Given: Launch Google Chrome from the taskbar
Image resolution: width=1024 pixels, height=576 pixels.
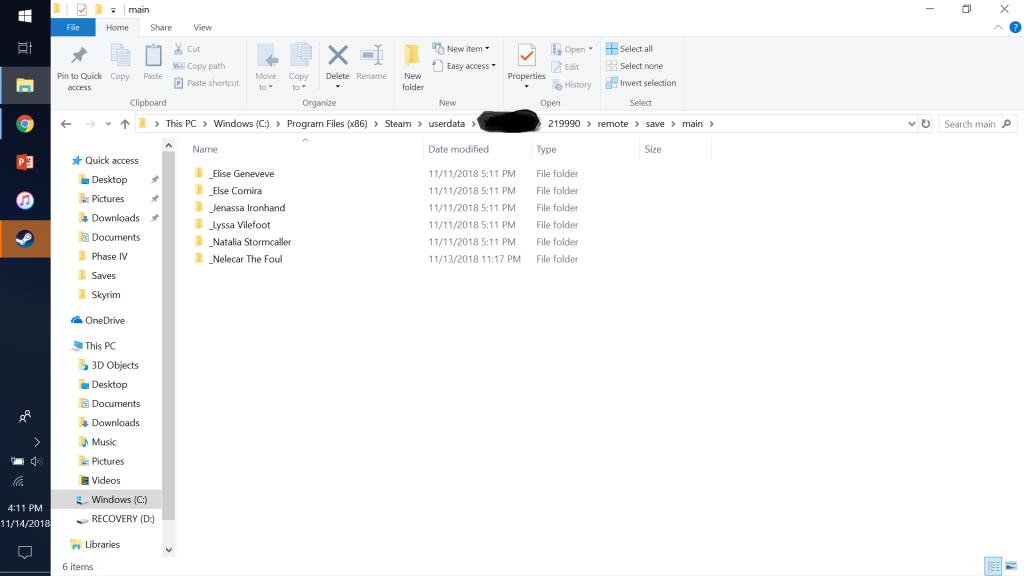Looking at the screenshot, I should click(x=25, y=124).
